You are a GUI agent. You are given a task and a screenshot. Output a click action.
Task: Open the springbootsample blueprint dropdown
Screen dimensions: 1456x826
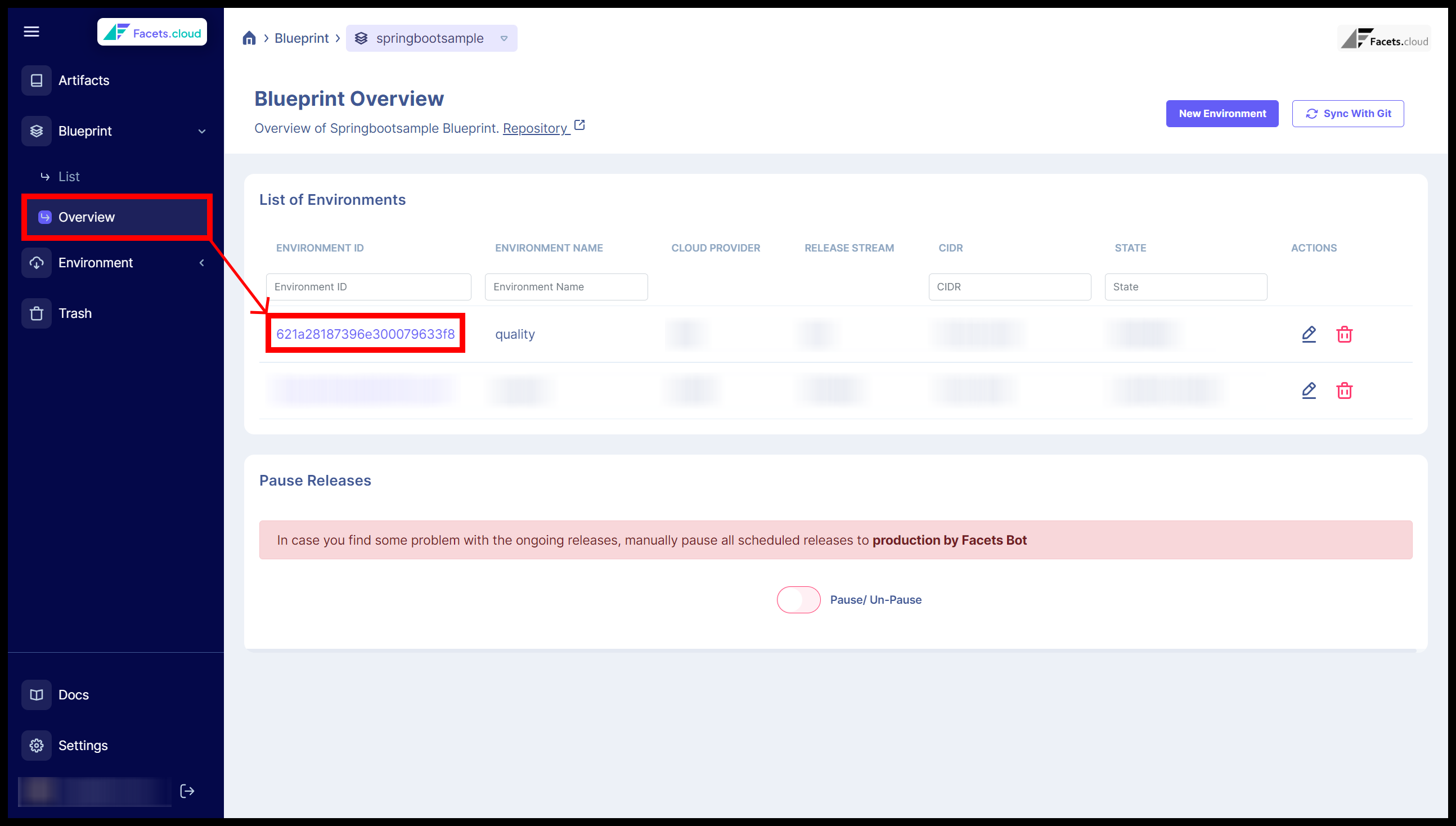coord(504,39)
